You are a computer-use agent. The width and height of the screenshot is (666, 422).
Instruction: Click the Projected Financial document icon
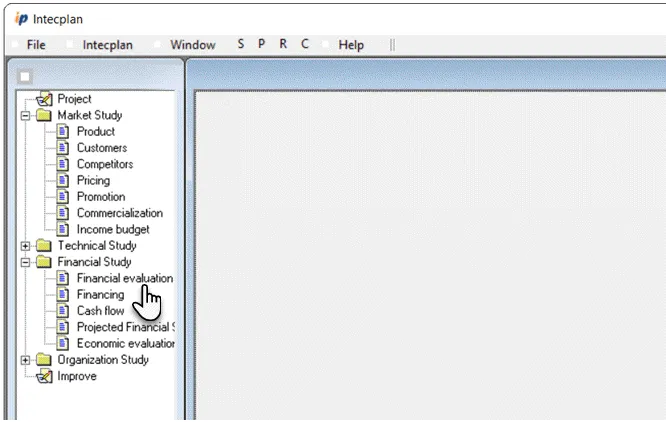[63, 327]
